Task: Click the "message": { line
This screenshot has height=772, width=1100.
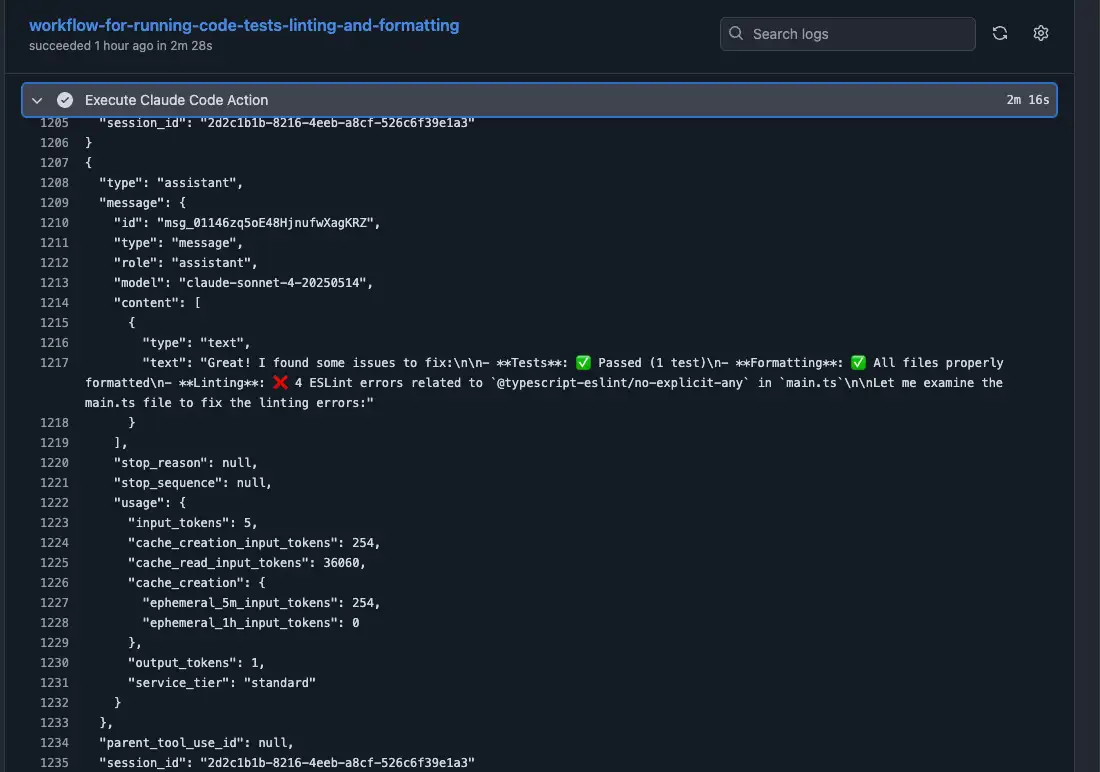Action: click(x=142, y=203)
